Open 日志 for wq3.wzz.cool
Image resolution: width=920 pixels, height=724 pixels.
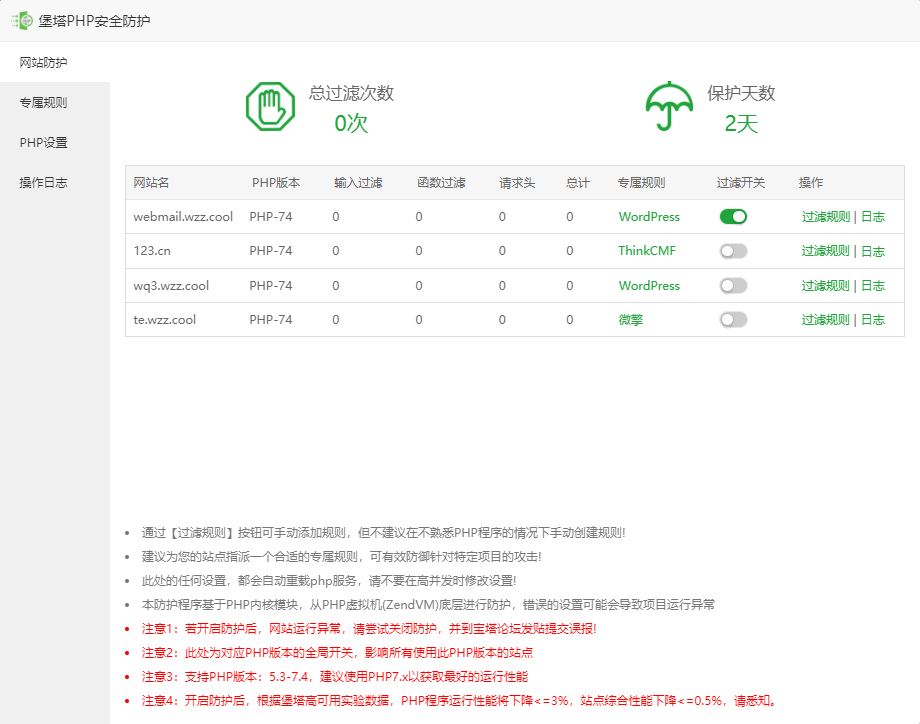tap(872, 286)
